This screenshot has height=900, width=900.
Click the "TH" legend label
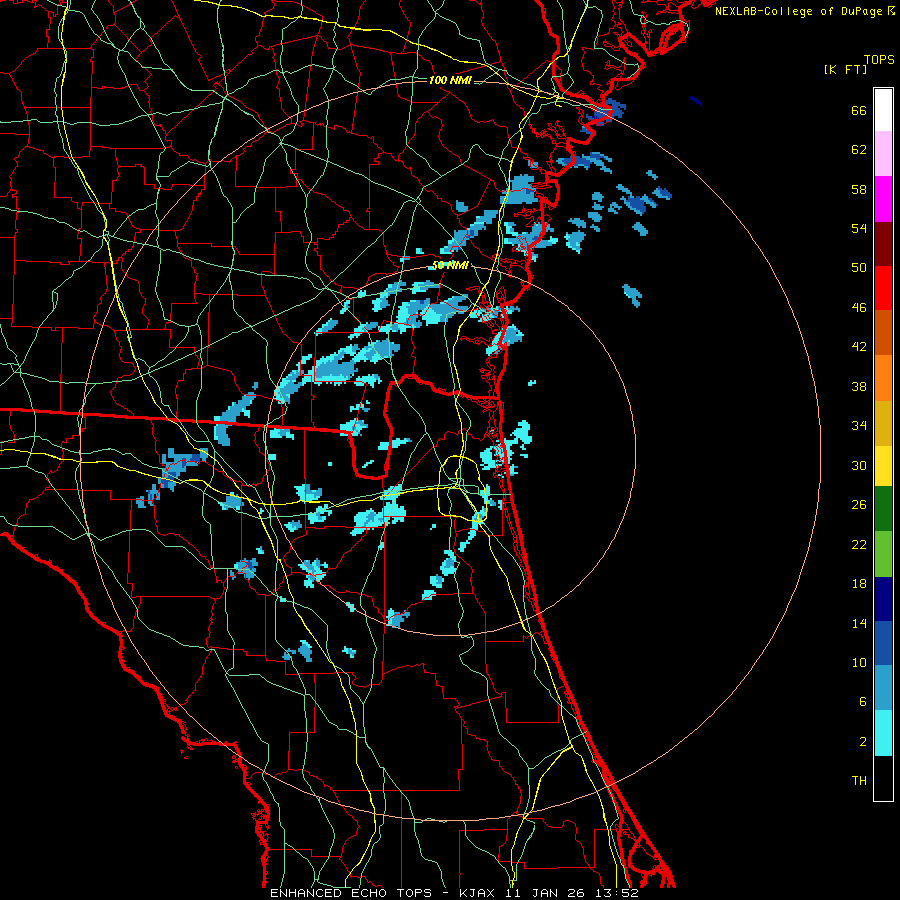pyautogui.click(x=859, y=781)
